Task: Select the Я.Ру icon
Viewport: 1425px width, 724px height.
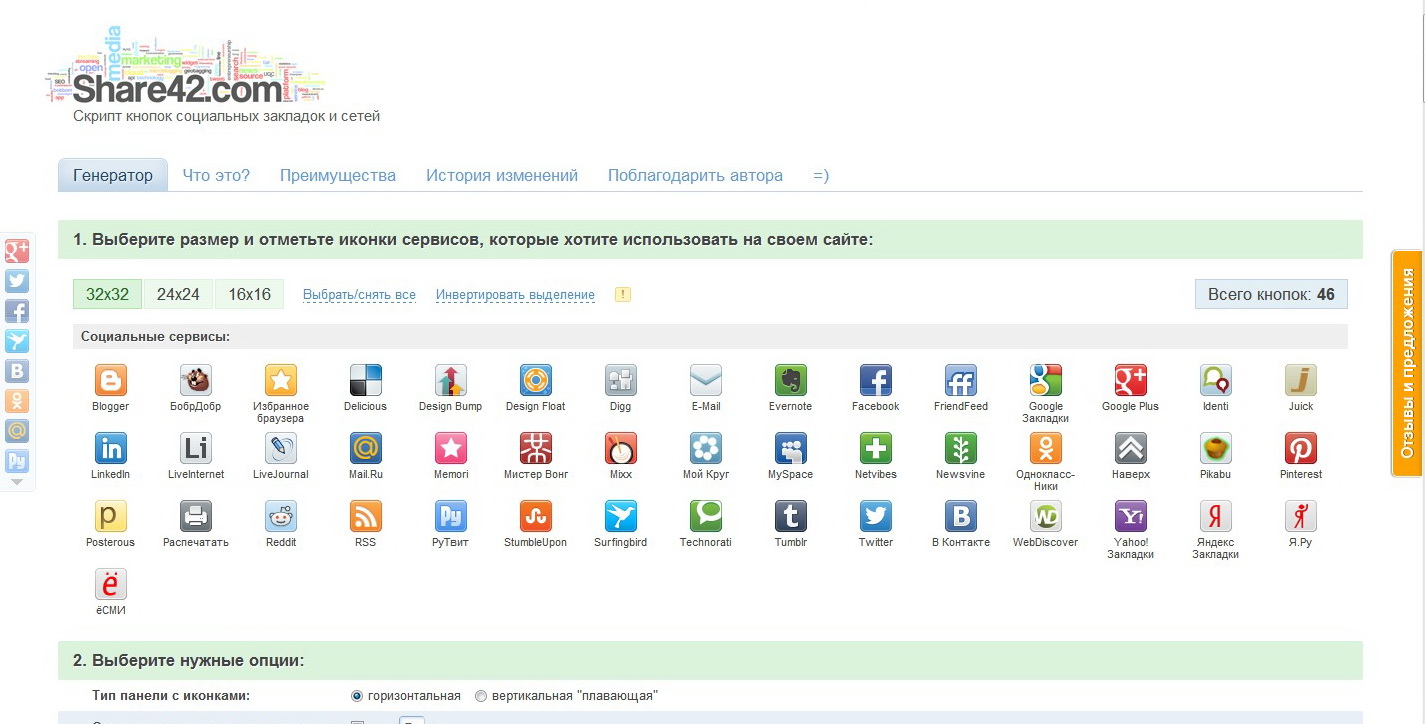Action: click(x=1301, y=516)
